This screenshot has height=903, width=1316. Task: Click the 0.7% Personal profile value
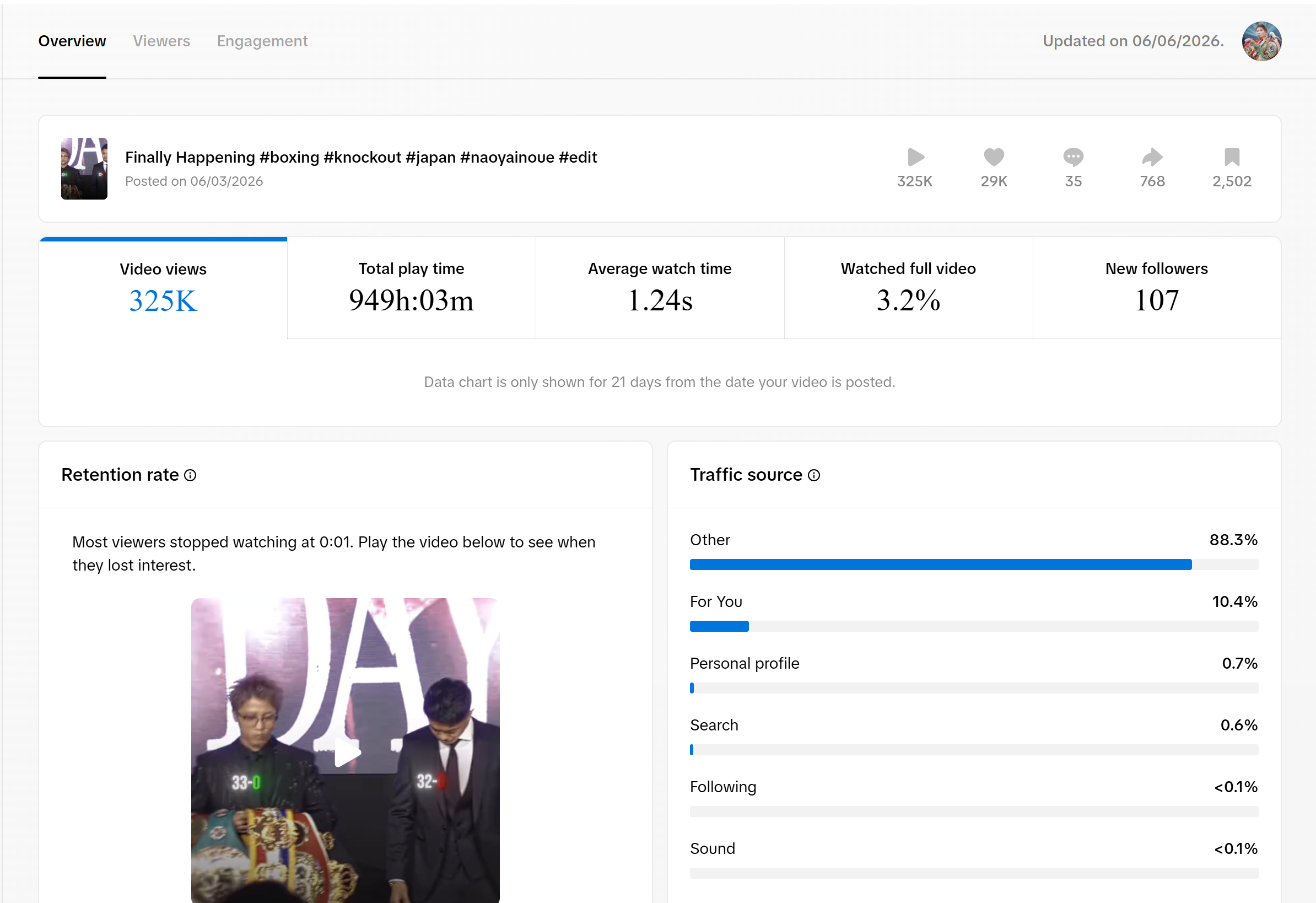point(1239,663)
